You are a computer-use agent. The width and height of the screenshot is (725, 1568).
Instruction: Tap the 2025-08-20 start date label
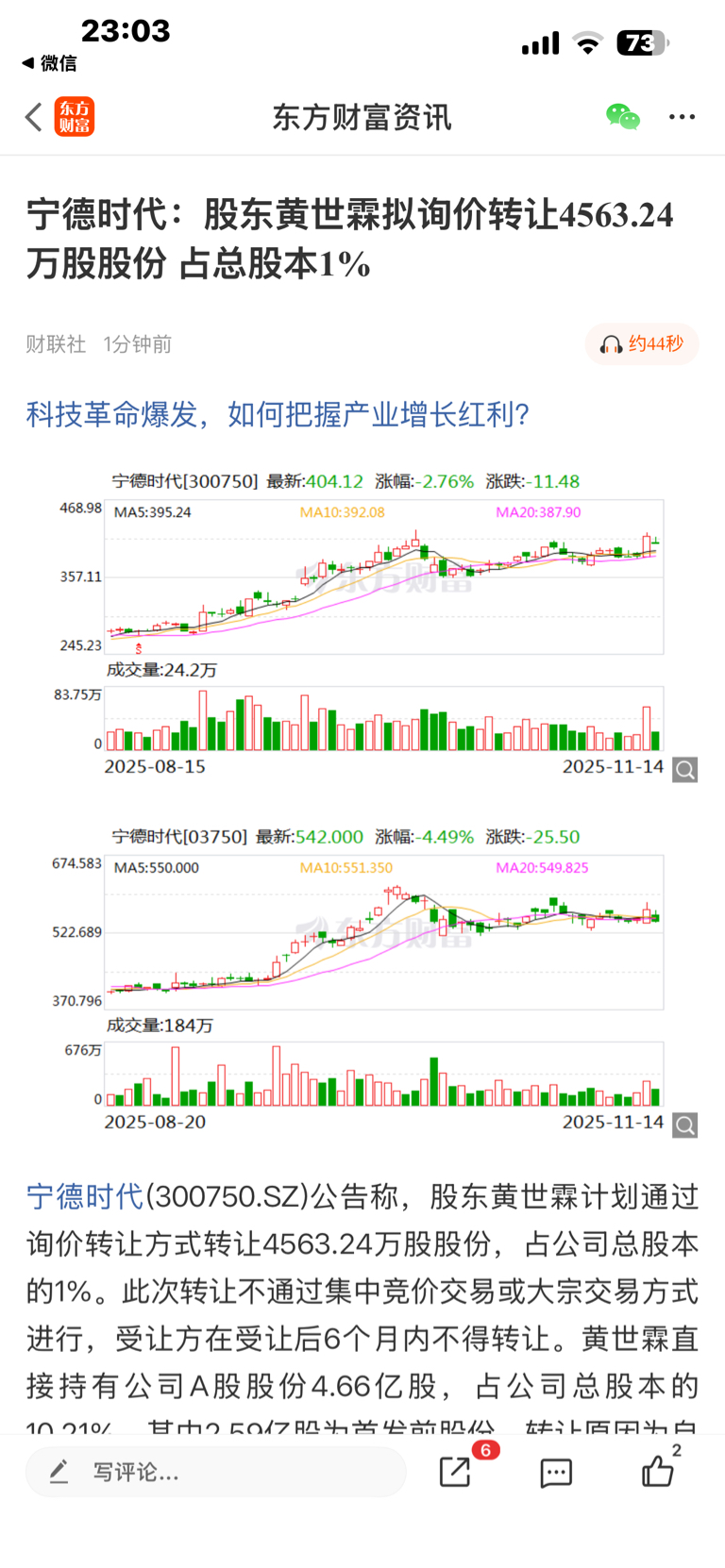154,1122
